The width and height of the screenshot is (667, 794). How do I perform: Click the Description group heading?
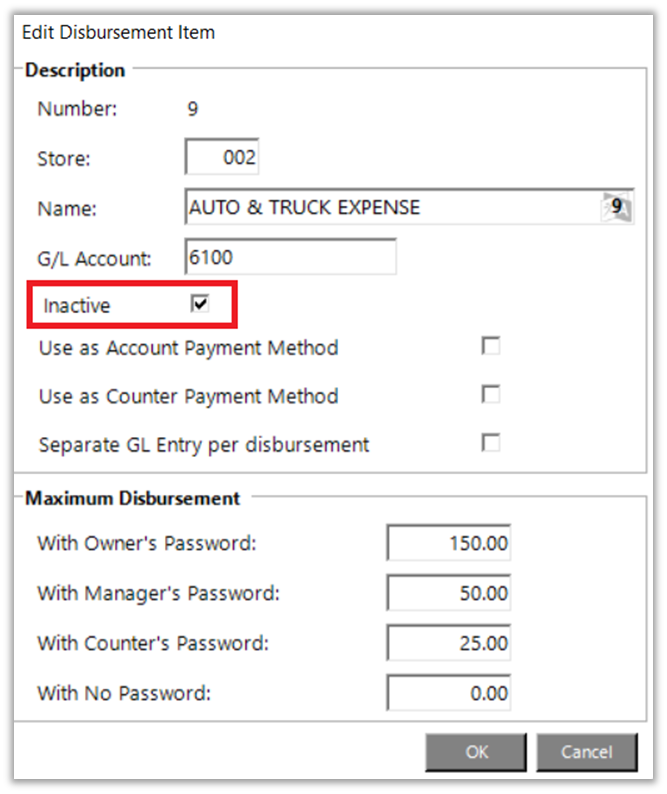(75, 71)
